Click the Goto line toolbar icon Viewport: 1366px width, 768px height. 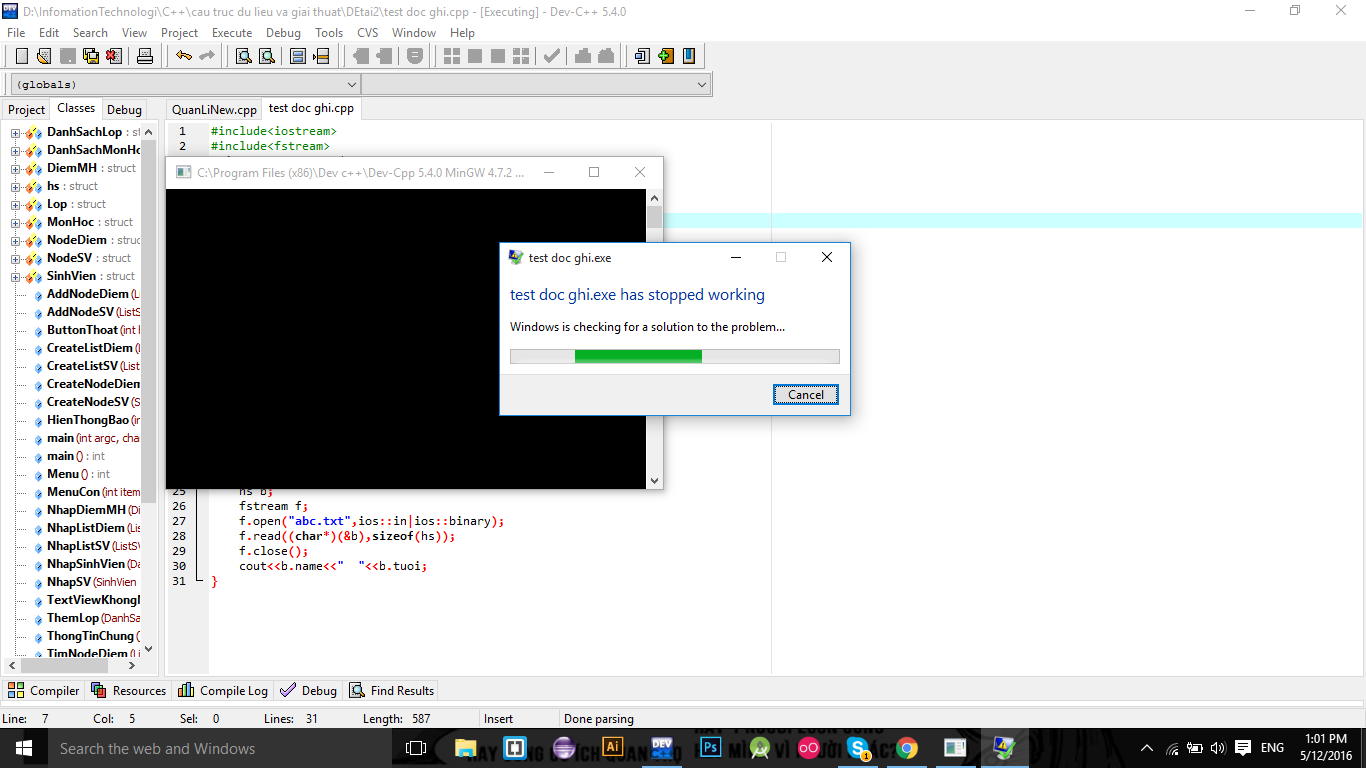[321, 56]
